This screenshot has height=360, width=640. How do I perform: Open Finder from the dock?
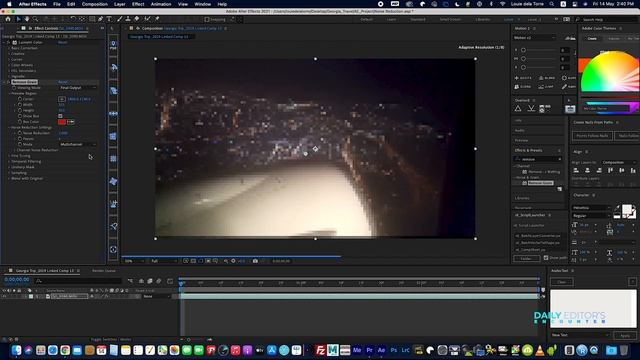[x=16, y=350]
